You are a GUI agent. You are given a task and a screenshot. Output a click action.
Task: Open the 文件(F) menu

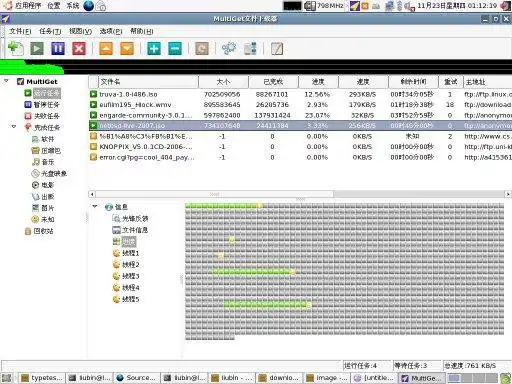coord(20,31)
